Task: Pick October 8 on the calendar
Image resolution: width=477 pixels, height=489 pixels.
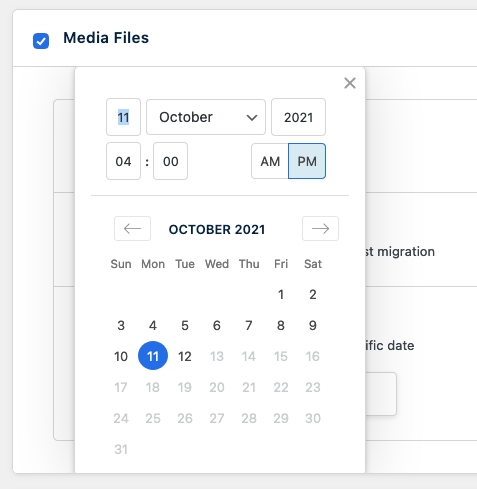Action: pos(281,325)
